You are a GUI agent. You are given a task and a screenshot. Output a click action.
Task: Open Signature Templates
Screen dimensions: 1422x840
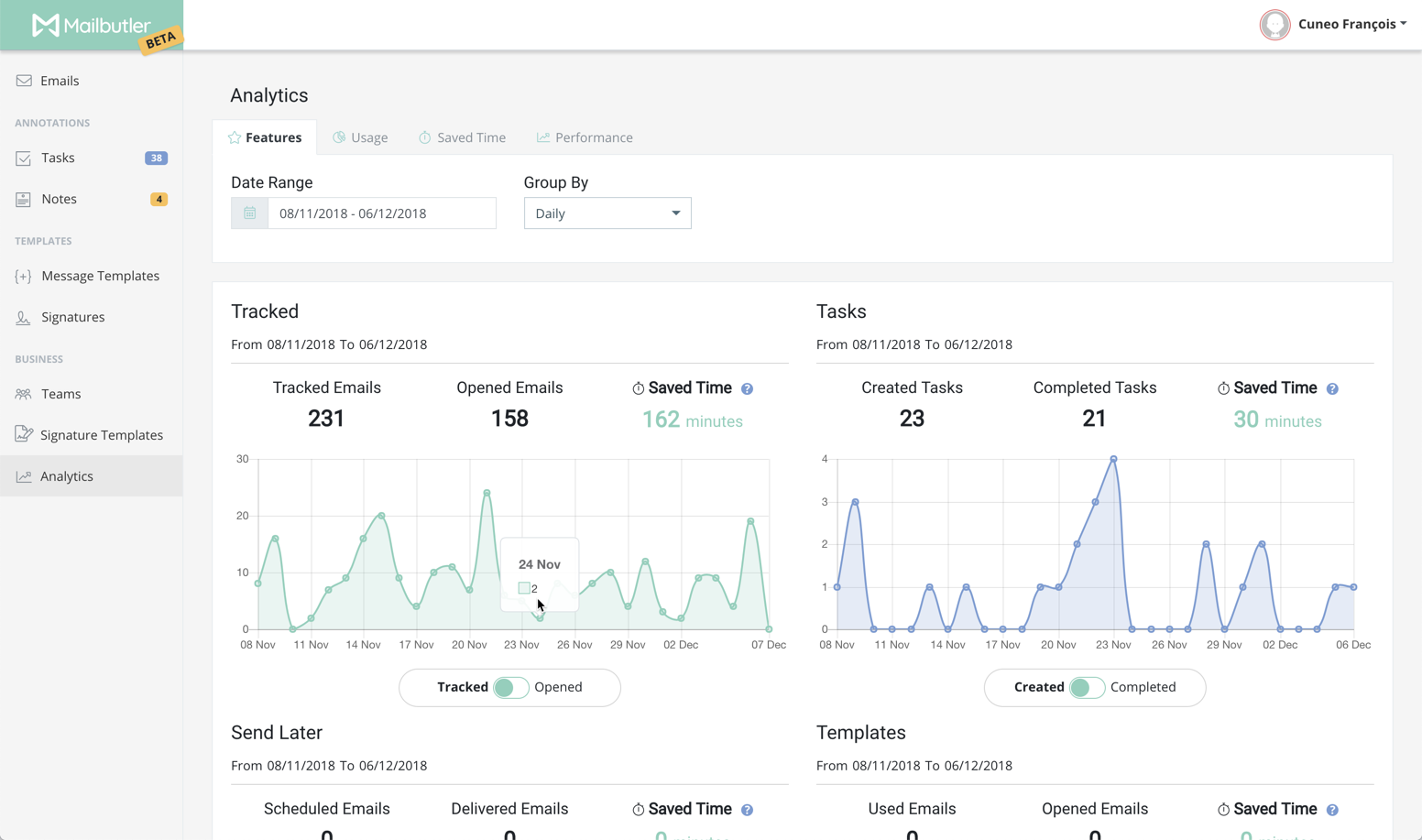coord(92,435)
